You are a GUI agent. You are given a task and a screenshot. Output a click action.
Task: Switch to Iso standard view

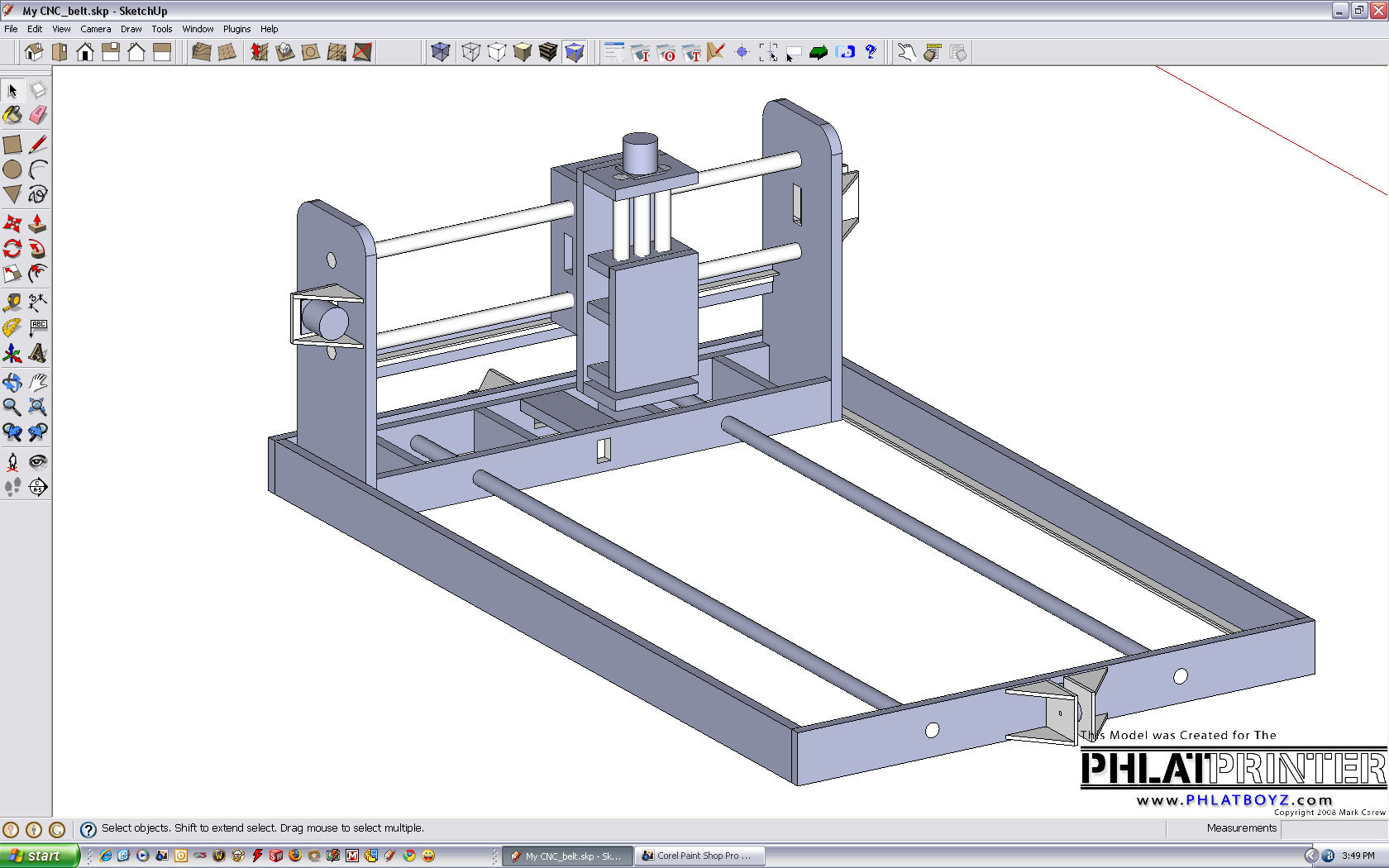(x=34, y=52)
